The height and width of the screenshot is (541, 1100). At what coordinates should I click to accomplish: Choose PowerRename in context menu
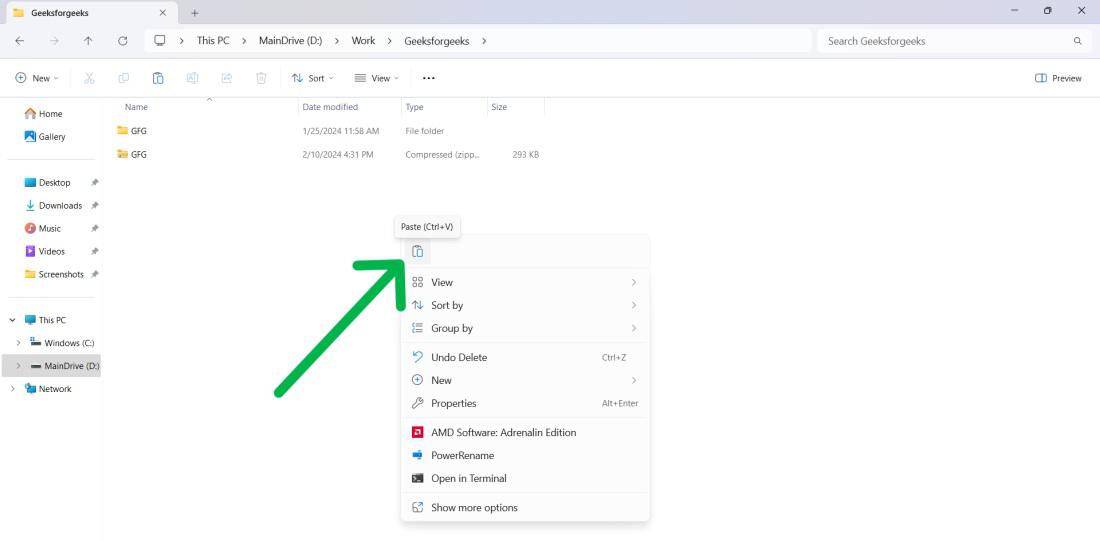525,455
